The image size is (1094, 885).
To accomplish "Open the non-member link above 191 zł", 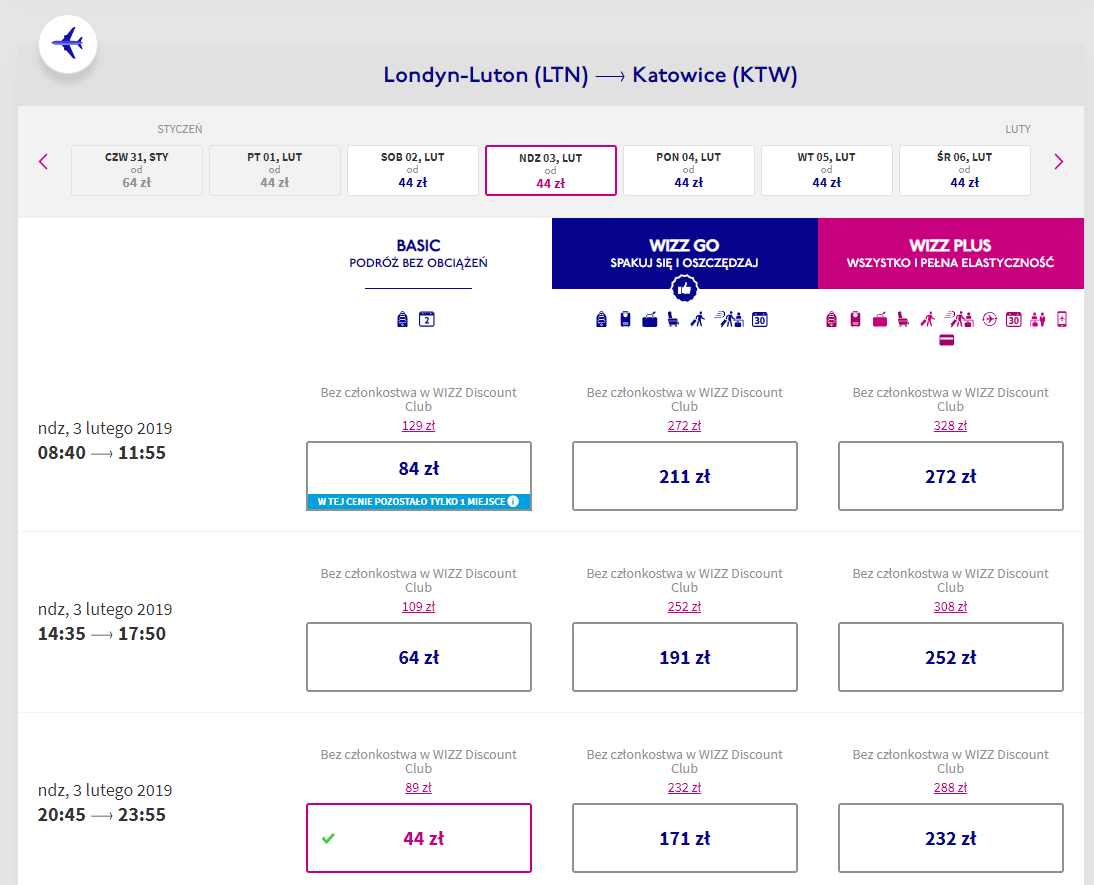I will click(684, 607).
